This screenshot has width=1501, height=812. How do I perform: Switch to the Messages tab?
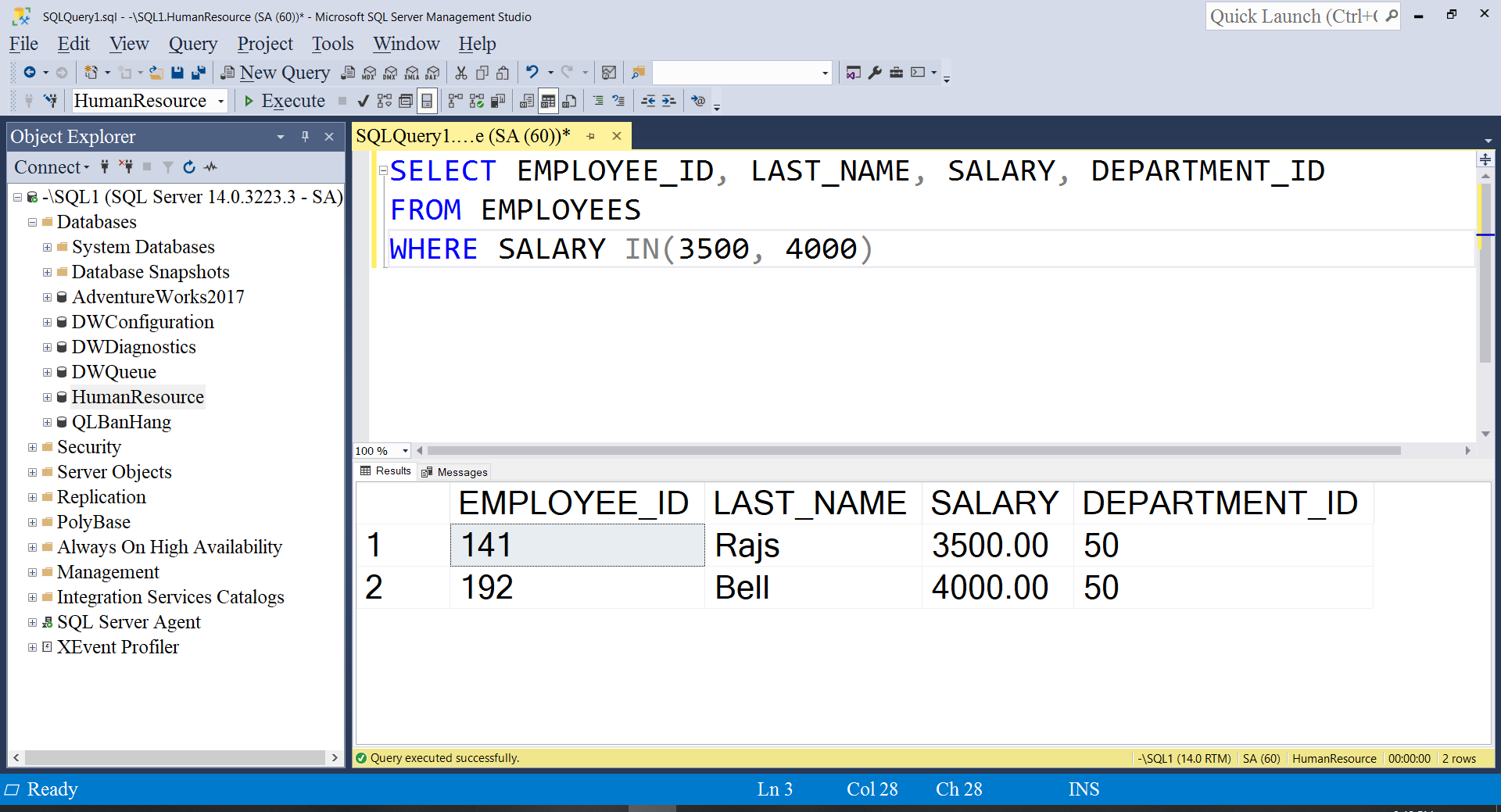pos(455,472)
